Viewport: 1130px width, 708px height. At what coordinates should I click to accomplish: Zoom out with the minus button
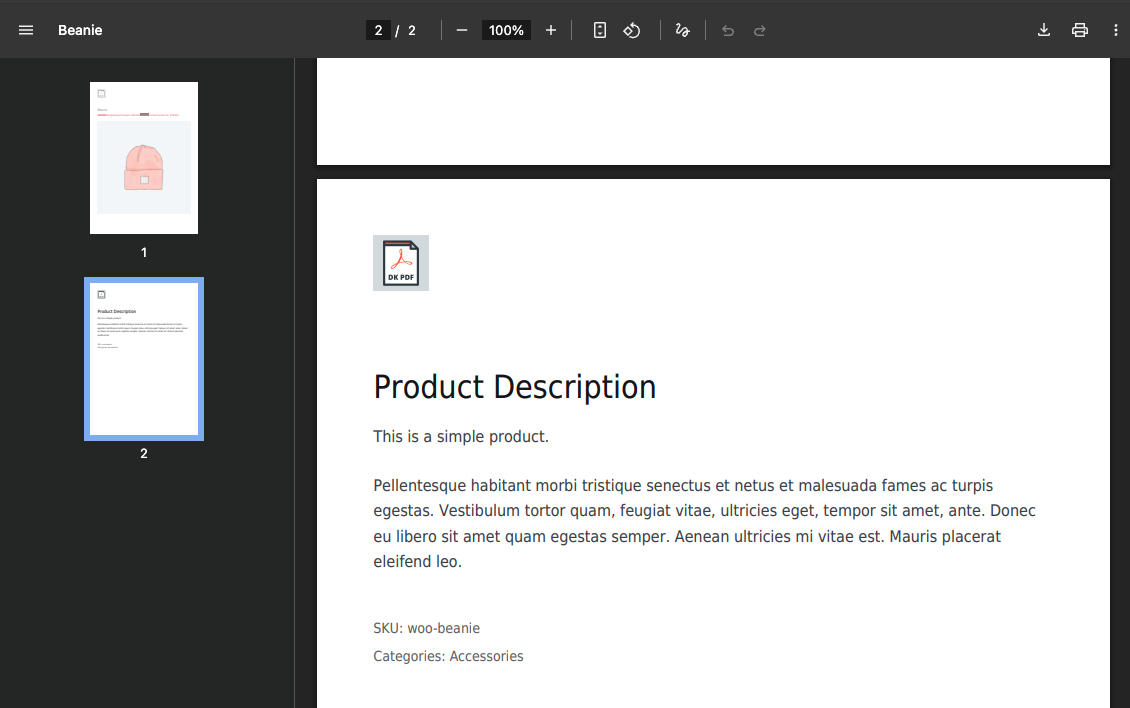click(x=462, y=30)
